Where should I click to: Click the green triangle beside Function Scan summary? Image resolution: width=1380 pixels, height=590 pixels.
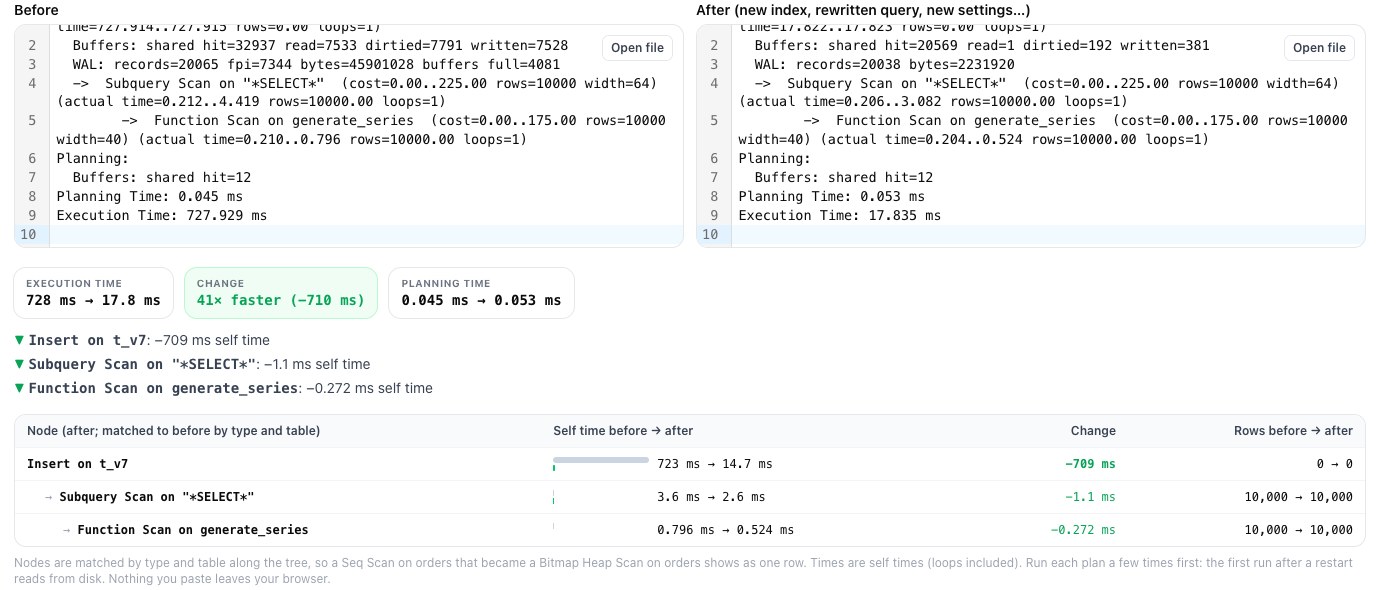point(20,388)
